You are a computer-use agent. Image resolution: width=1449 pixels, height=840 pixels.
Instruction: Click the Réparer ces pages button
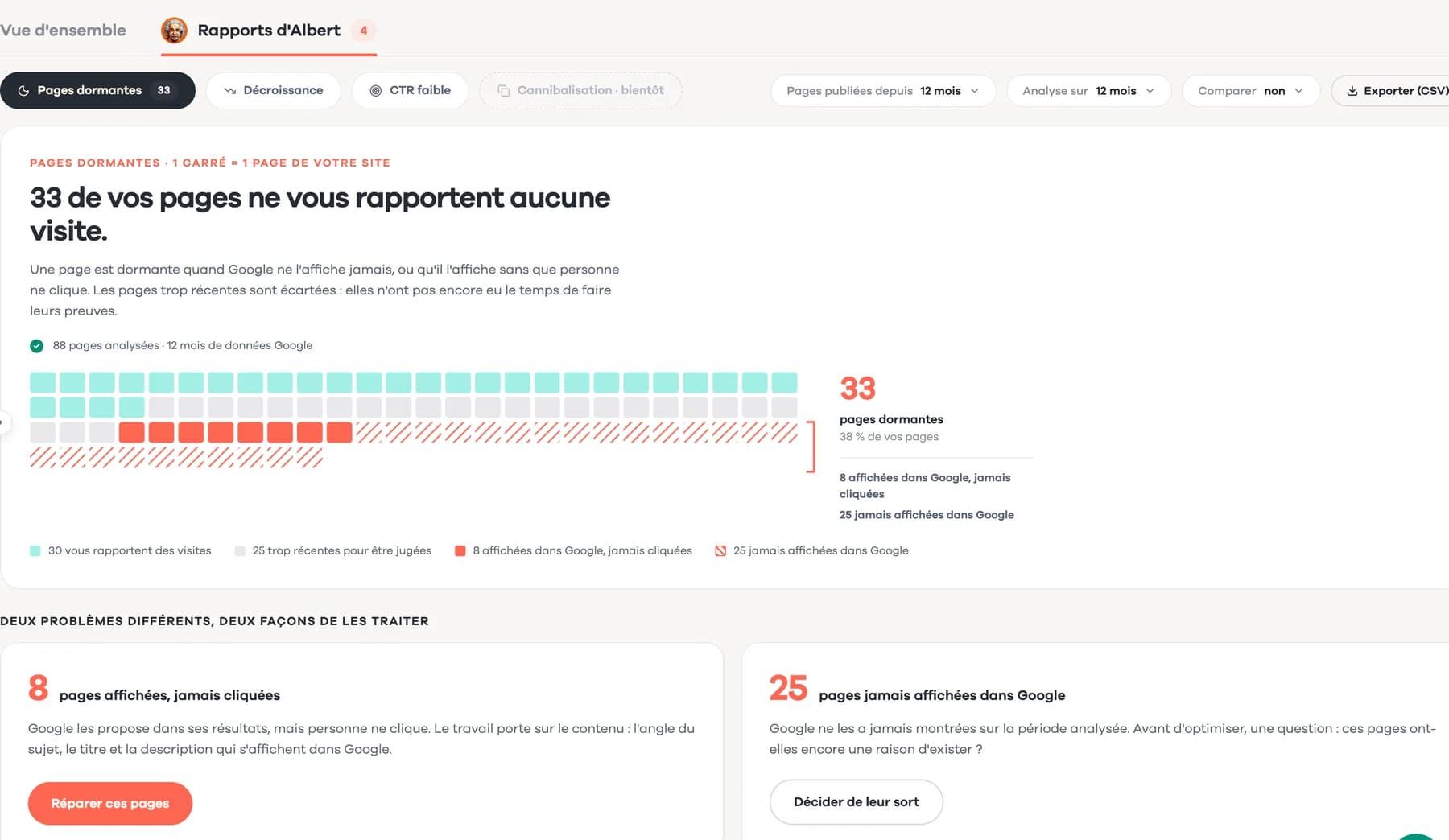point(110,803)
